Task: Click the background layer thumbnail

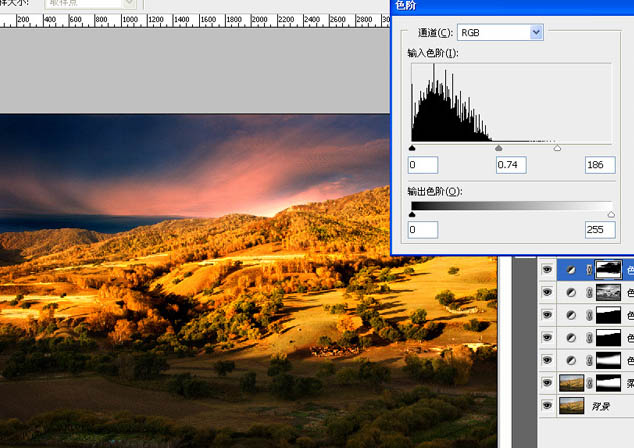Action: tap(571, 406)
